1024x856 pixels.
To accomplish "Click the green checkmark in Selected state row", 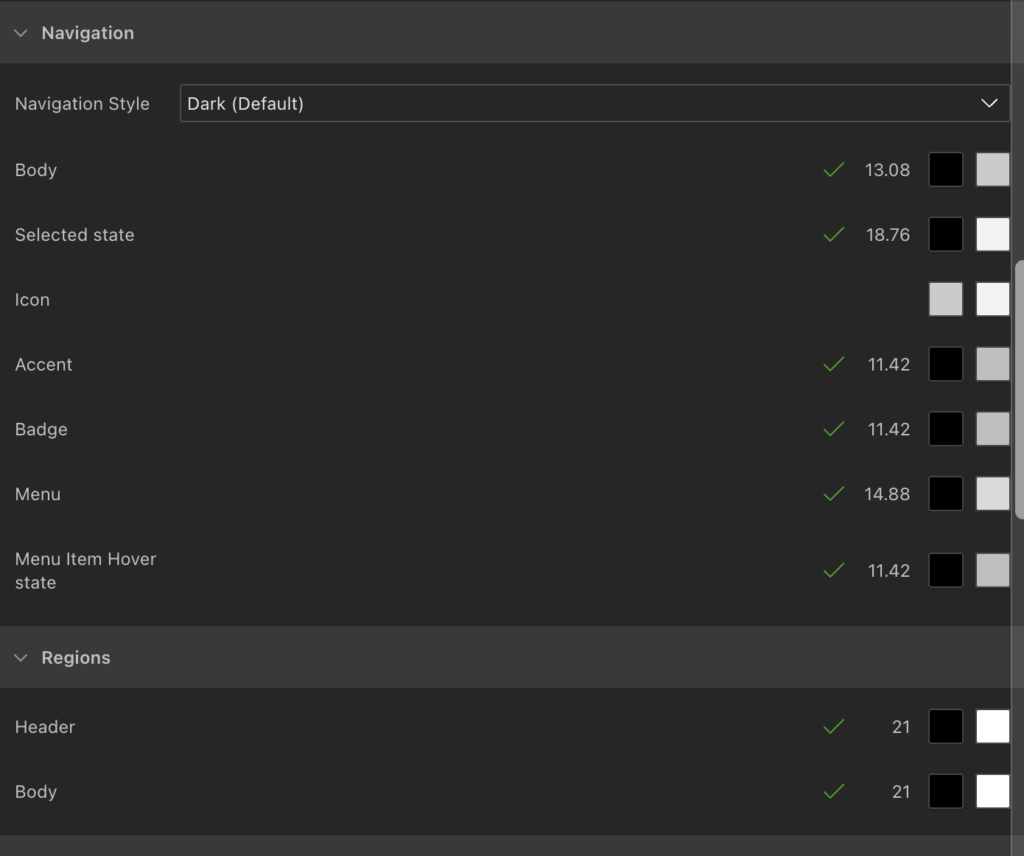I will click(833, 235).
